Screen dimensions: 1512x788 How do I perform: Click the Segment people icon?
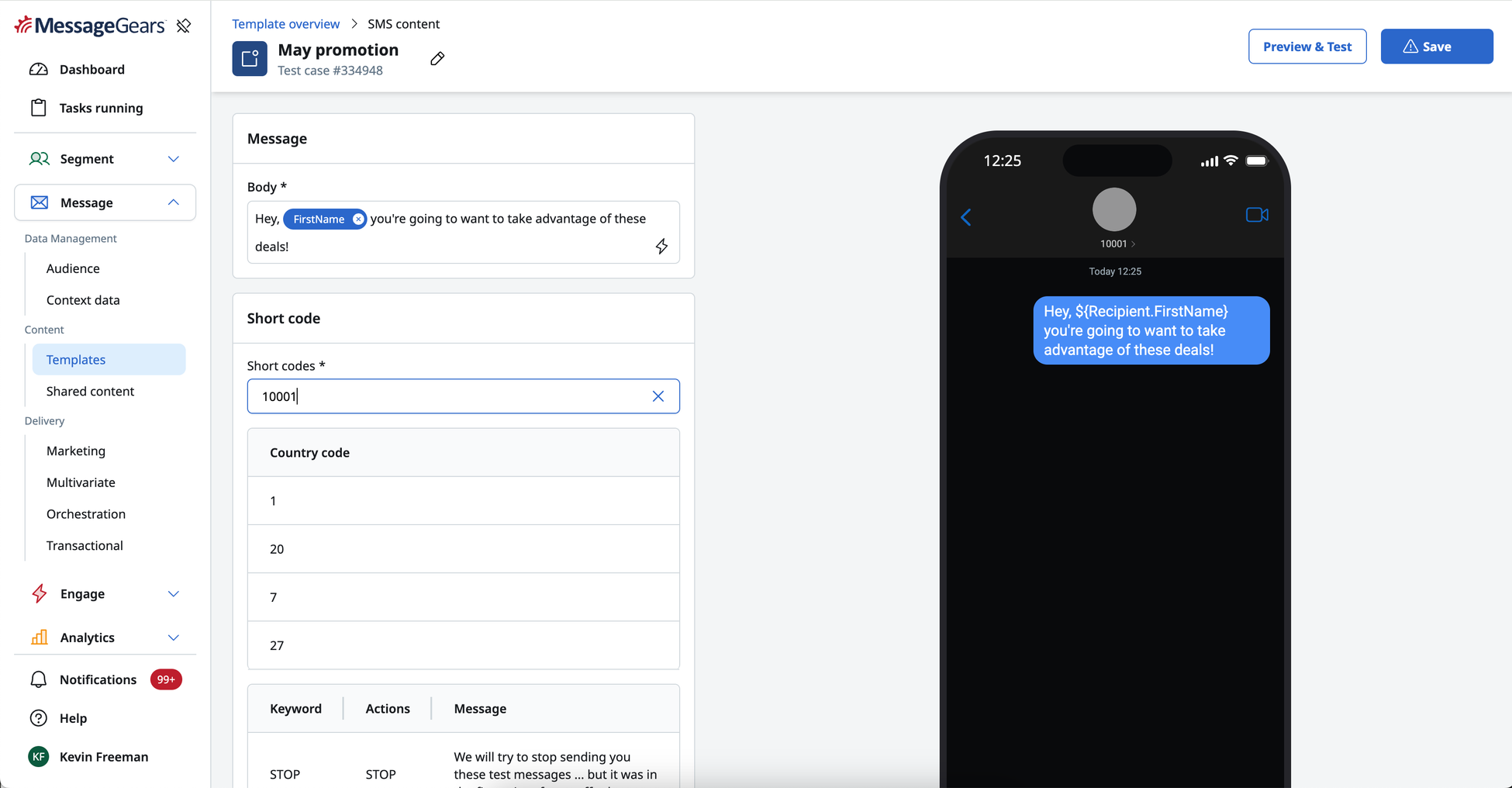39,159
